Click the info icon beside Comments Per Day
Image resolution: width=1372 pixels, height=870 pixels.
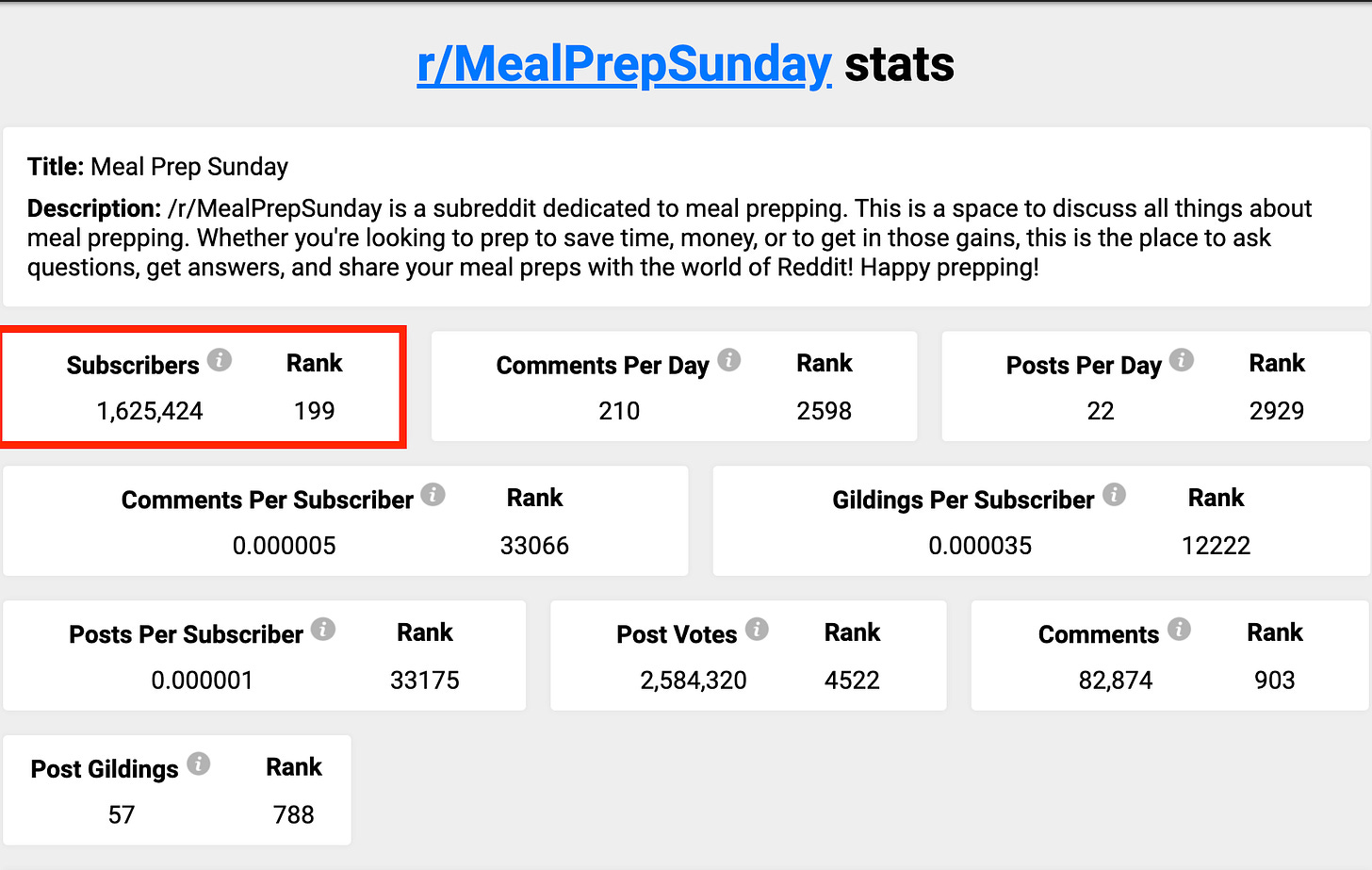pyautogui.click(x=729, y=360)
